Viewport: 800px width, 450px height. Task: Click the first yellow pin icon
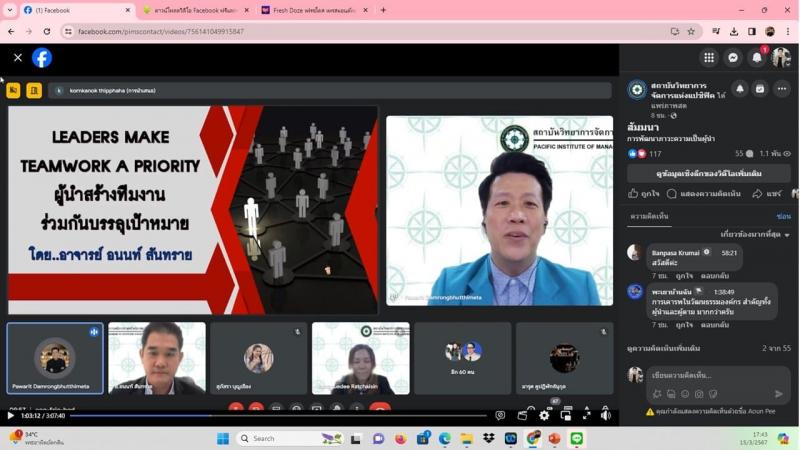pyautogui.click(x=13, y=90)
